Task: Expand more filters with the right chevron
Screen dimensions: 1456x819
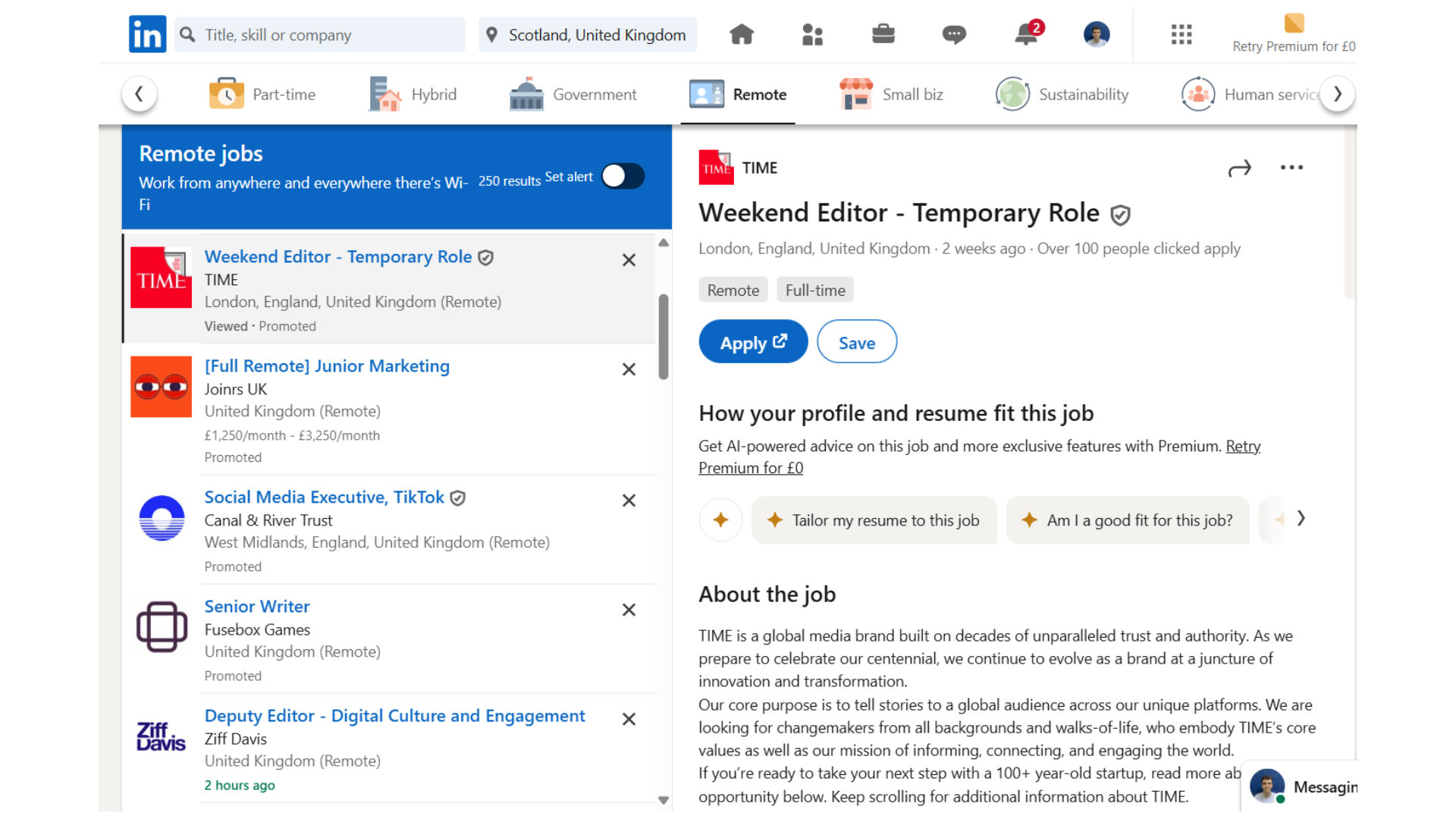Action: pos(1337,93)
